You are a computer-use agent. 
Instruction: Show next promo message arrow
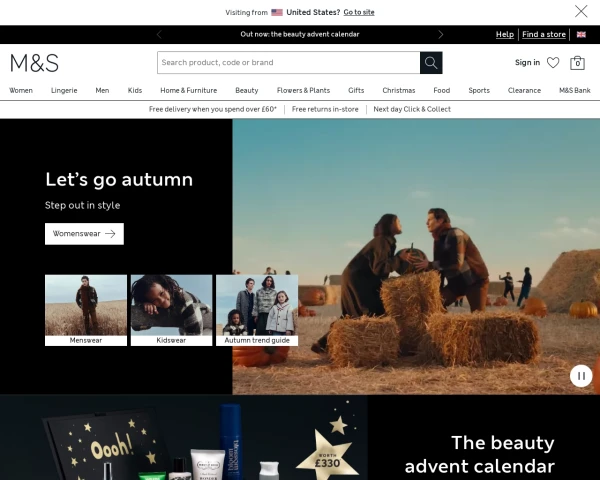pos(440,34)
